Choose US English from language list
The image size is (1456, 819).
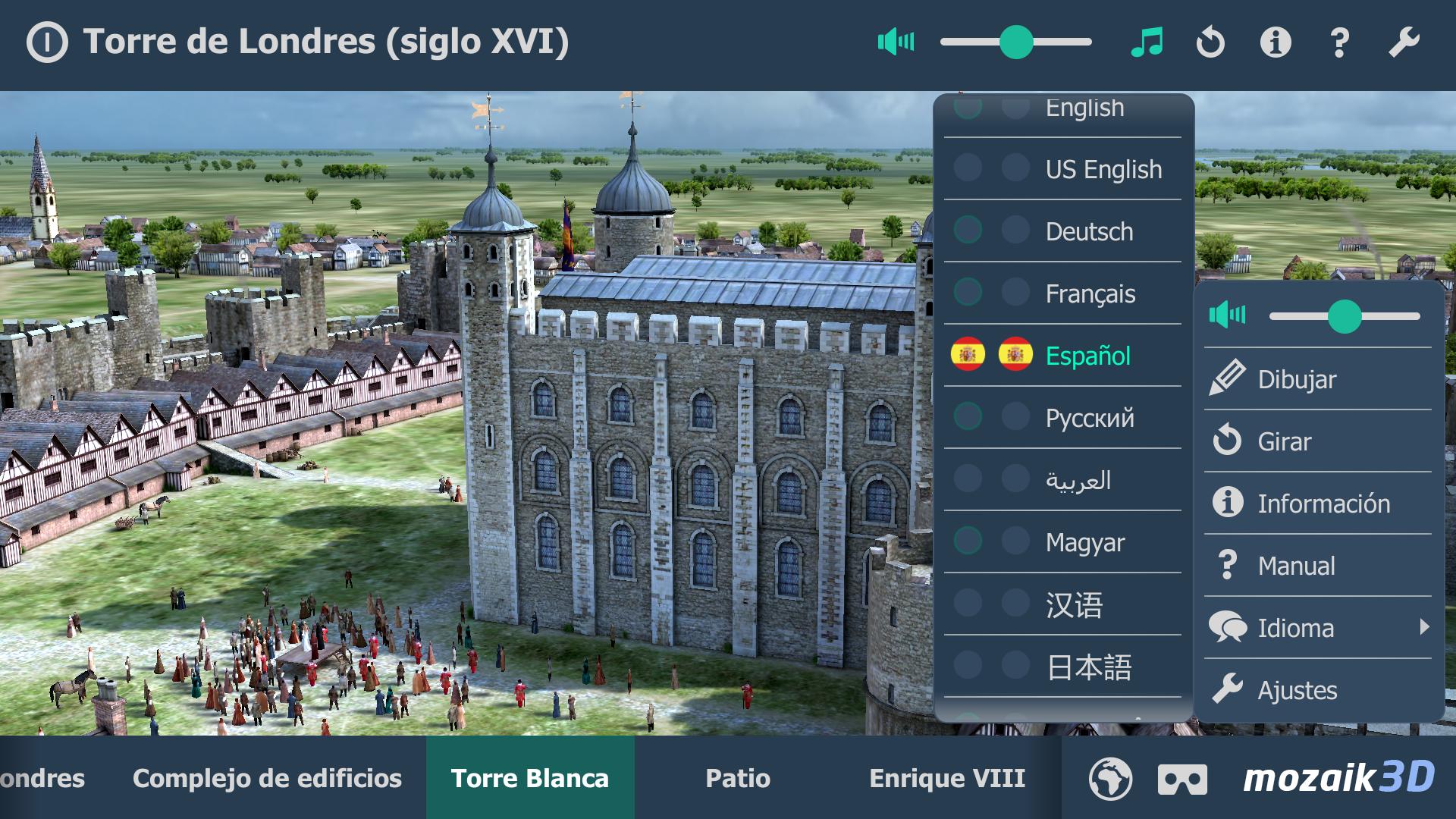click(1103, 169)
